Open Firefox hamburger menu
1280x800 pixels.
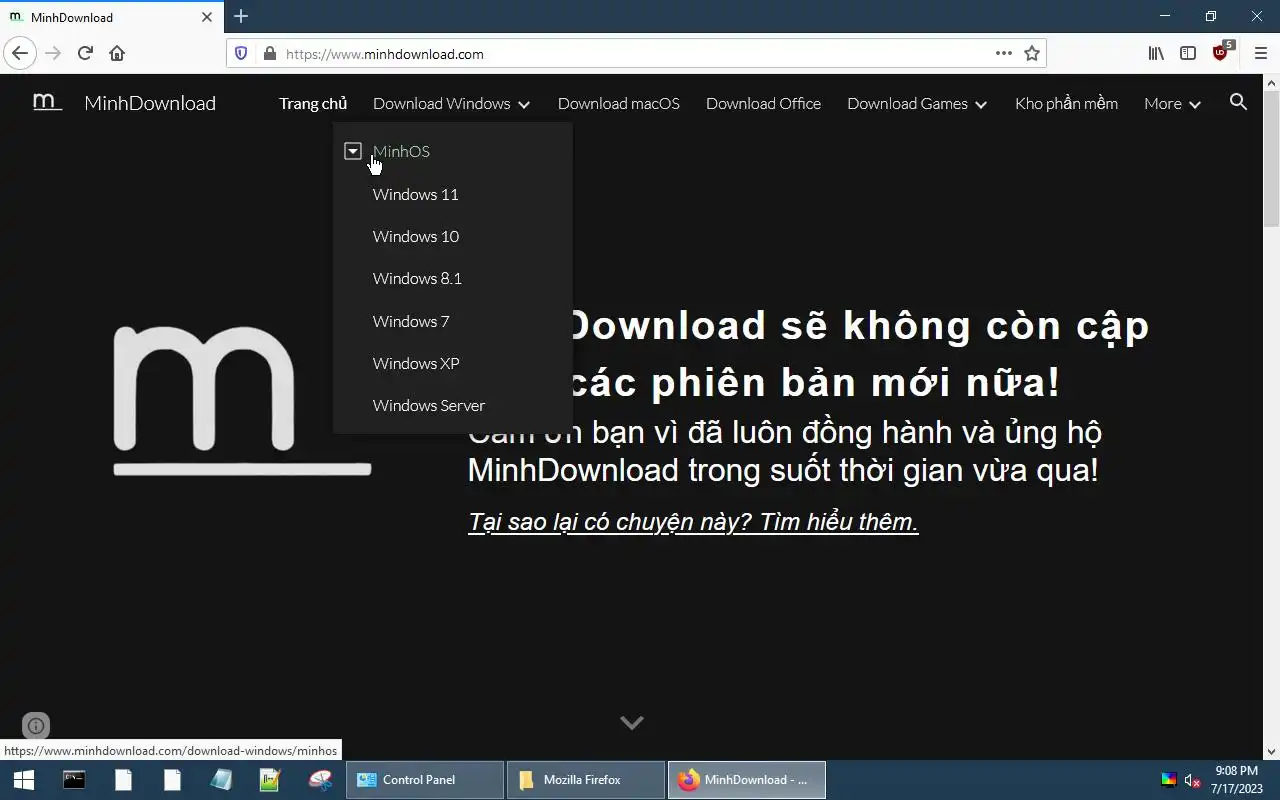1260,53
